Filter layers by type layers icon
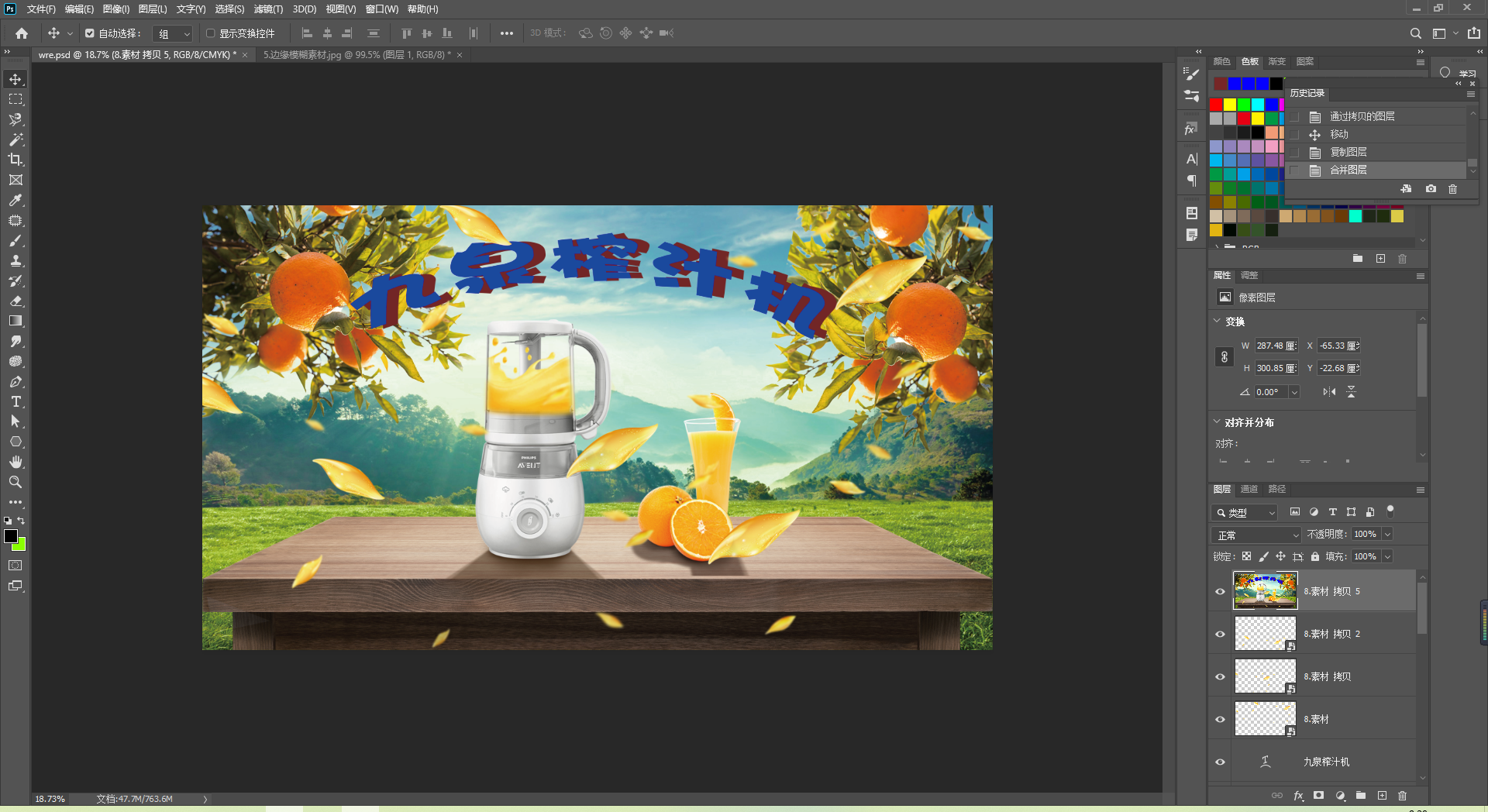The height and width of the screenshot is (812, 1488). click(1333, 512)
